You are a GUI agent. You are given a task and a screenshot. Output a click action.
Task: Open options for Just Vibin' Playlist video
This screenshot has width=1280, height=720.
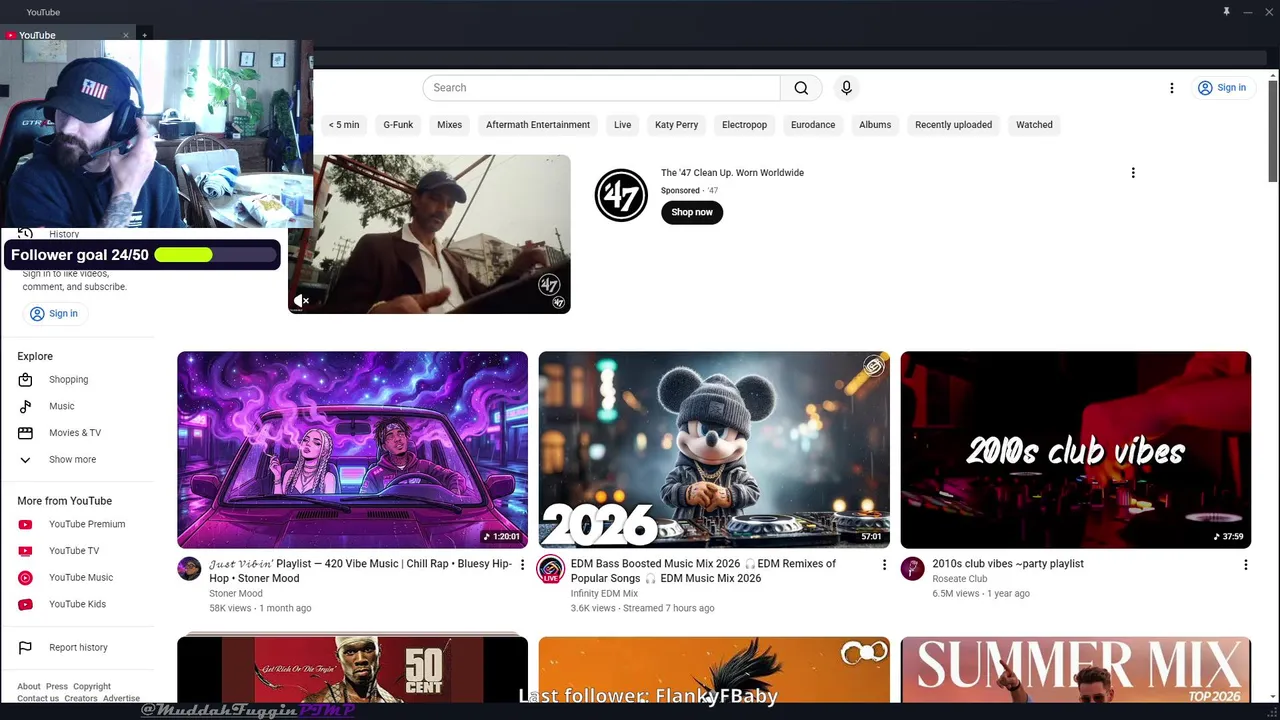tap(522, 565)
